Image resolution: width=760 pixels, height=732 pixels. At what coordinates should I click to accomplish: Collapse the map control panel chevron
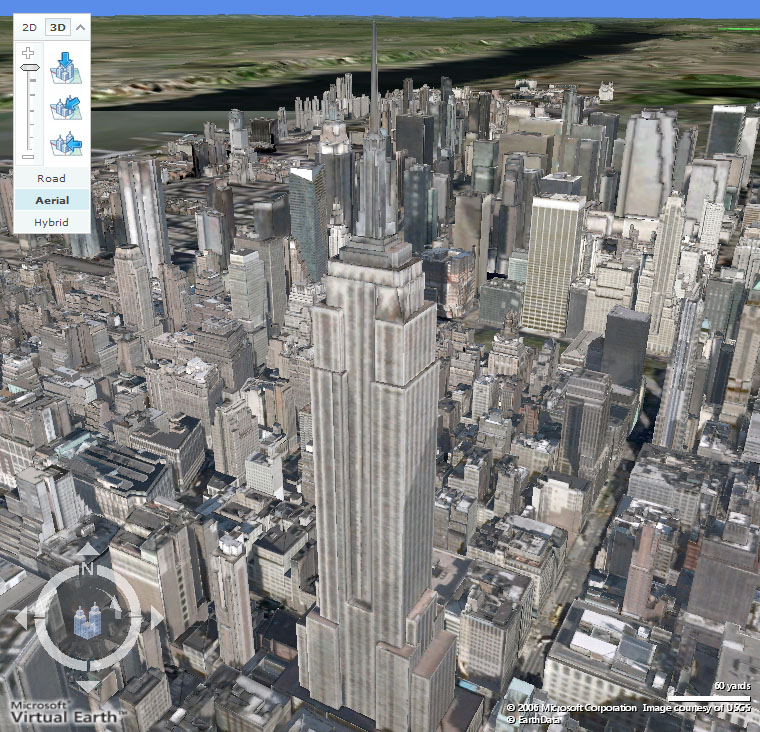[x=80, y=26]
